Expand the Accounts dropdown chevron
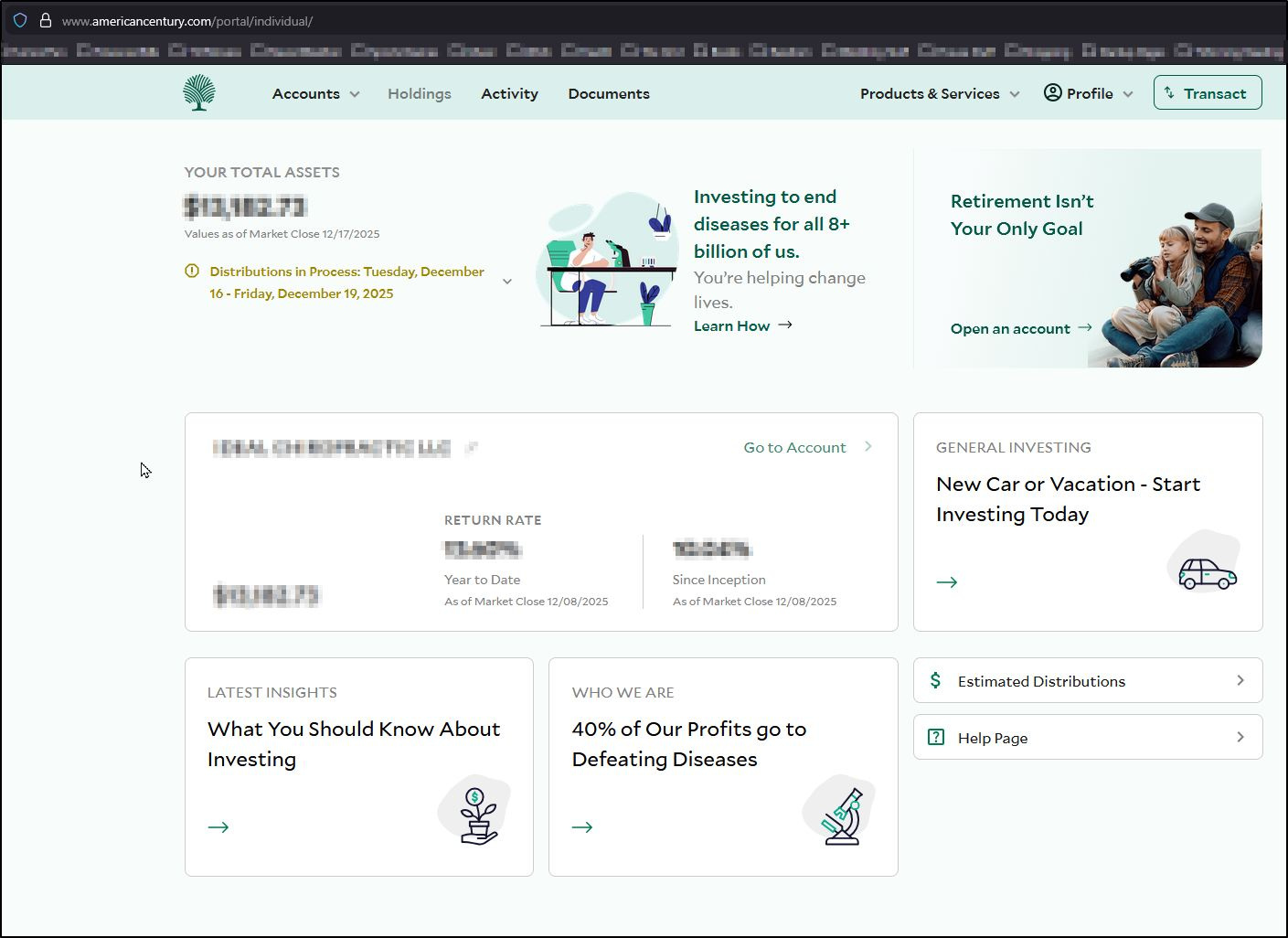Image resolution: width=1288 pixels, height=938 pixels. click(355, 94)
